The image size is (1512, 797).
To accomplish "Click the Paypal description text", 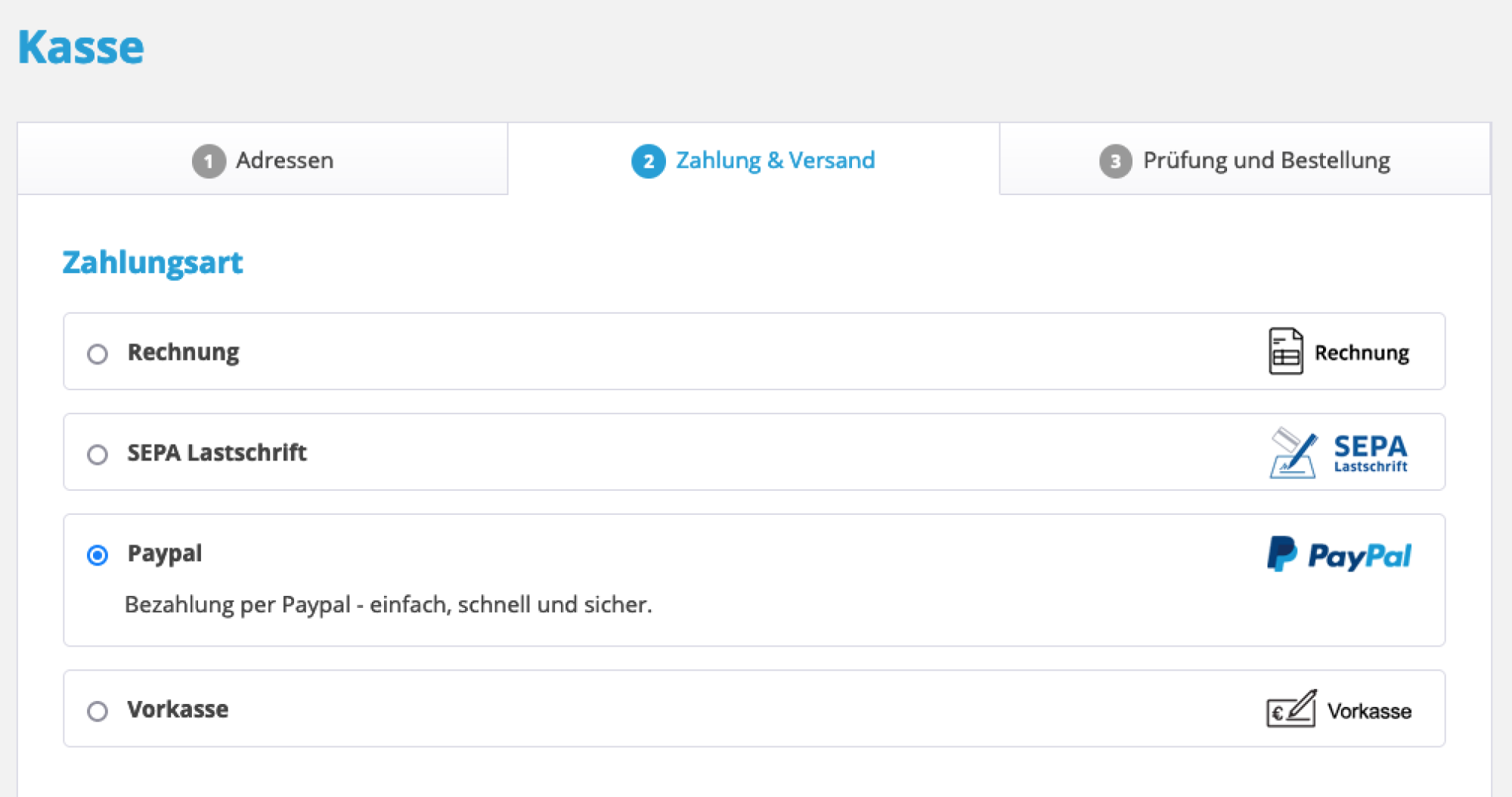I will [x=388, y=605].
